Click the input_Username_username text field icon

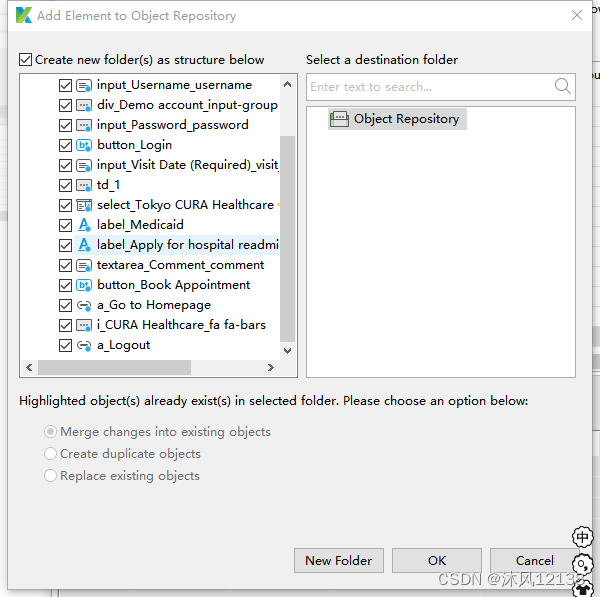[x=84, y=85]
